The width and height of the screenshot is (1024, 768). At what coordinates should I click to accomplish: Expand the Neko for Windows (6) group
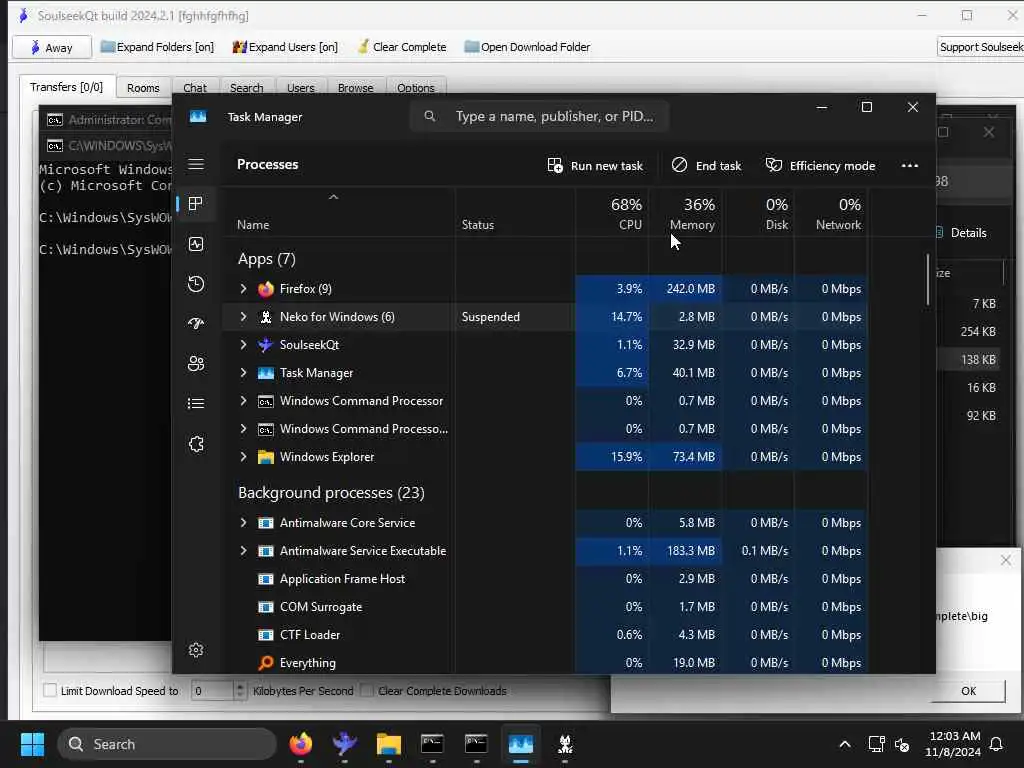243,317
